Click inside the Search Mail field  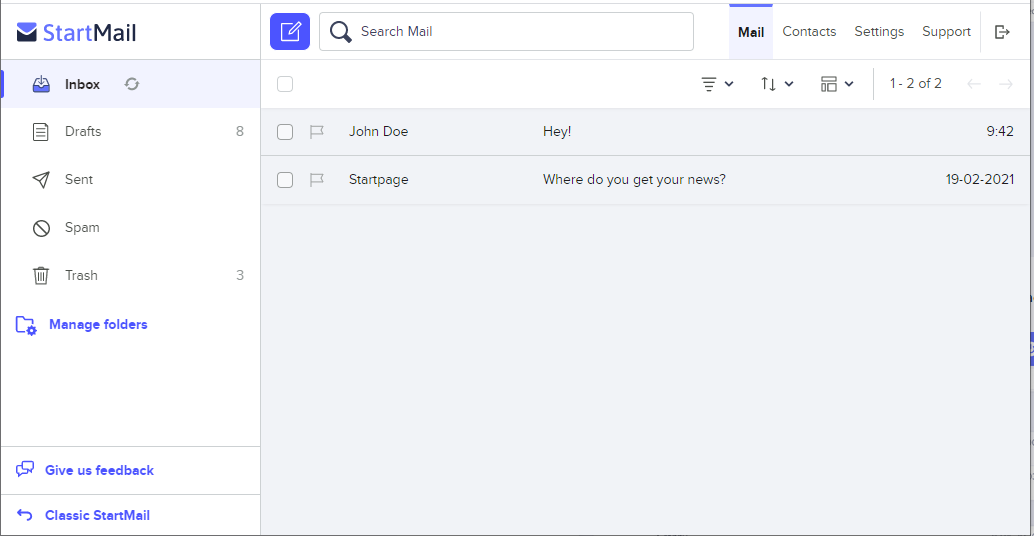(506, 32)
